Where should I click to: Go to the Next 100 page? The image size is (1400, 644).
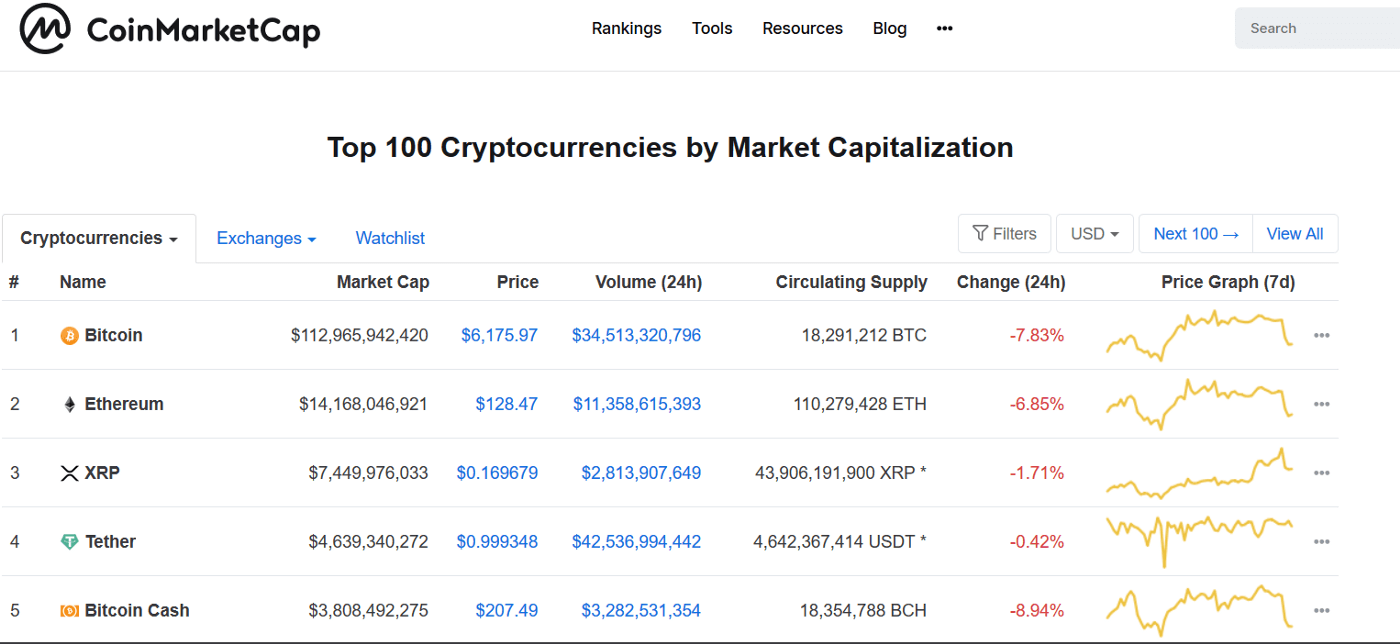tap(1196, 234)
